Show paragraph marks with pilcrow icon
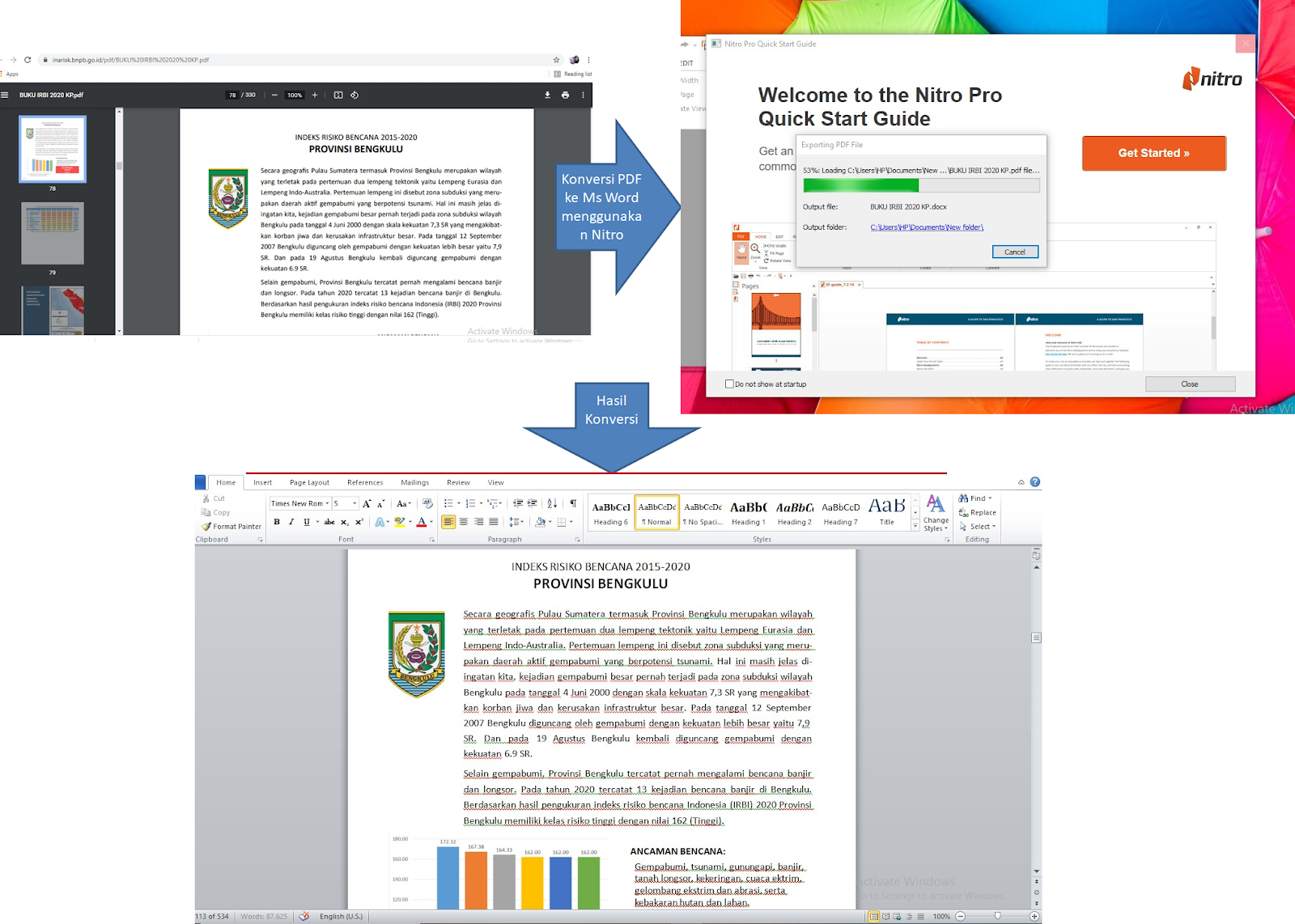Viewport: 1295px width, 924px height. click(x=573, y=503)
